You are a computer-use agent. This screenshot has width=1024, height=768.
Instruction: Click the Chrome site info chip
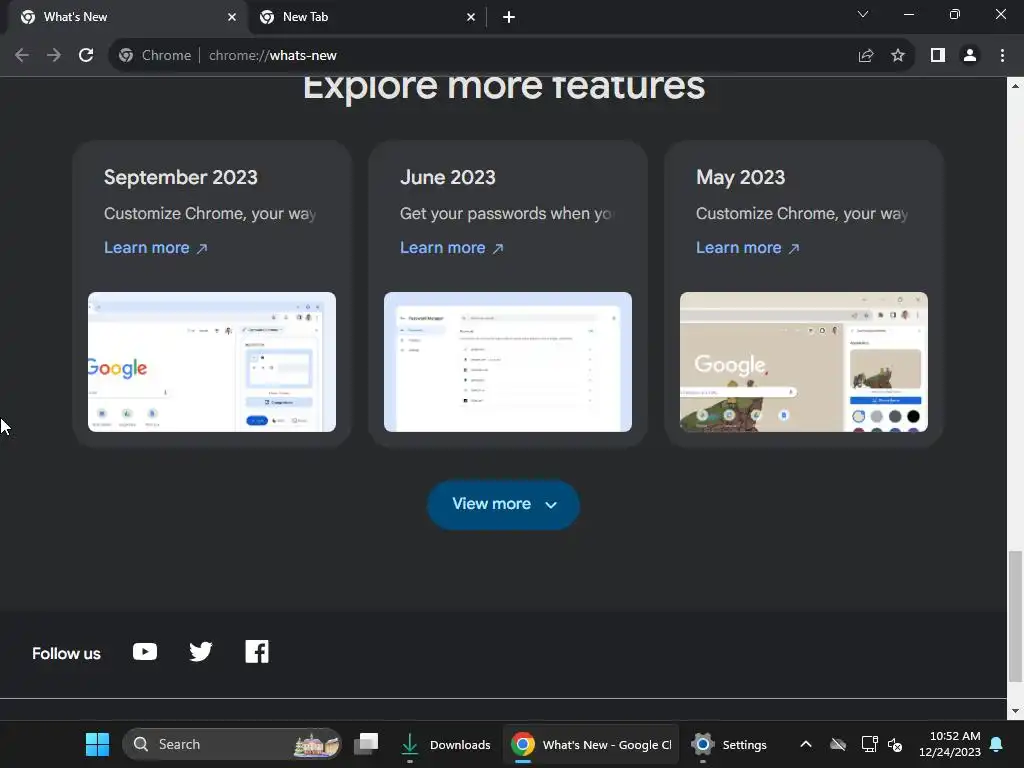tap(155, 56)
